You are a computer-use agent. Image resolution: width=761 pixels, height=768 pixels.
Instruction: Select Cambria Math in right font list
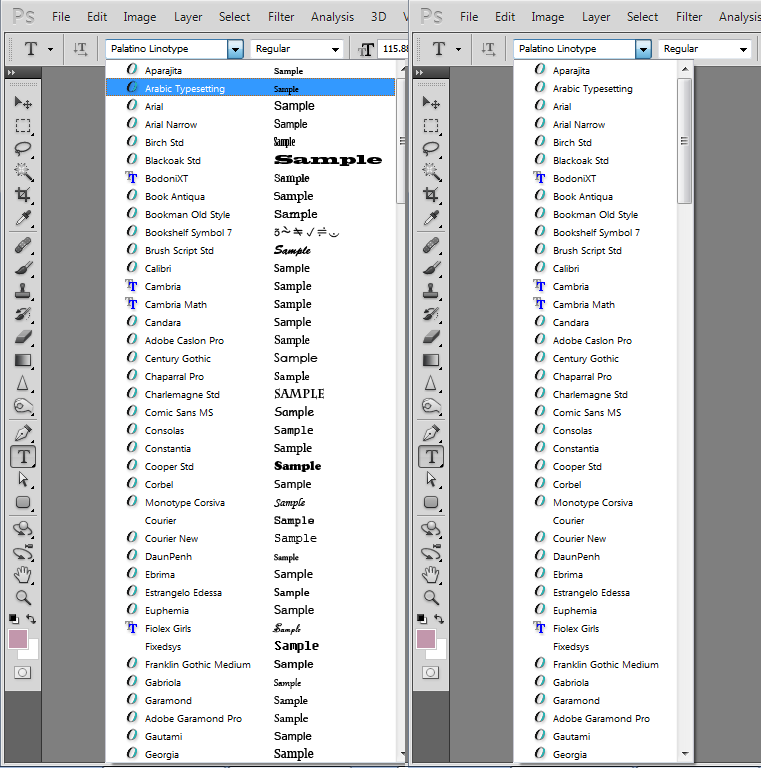point(596,305)
